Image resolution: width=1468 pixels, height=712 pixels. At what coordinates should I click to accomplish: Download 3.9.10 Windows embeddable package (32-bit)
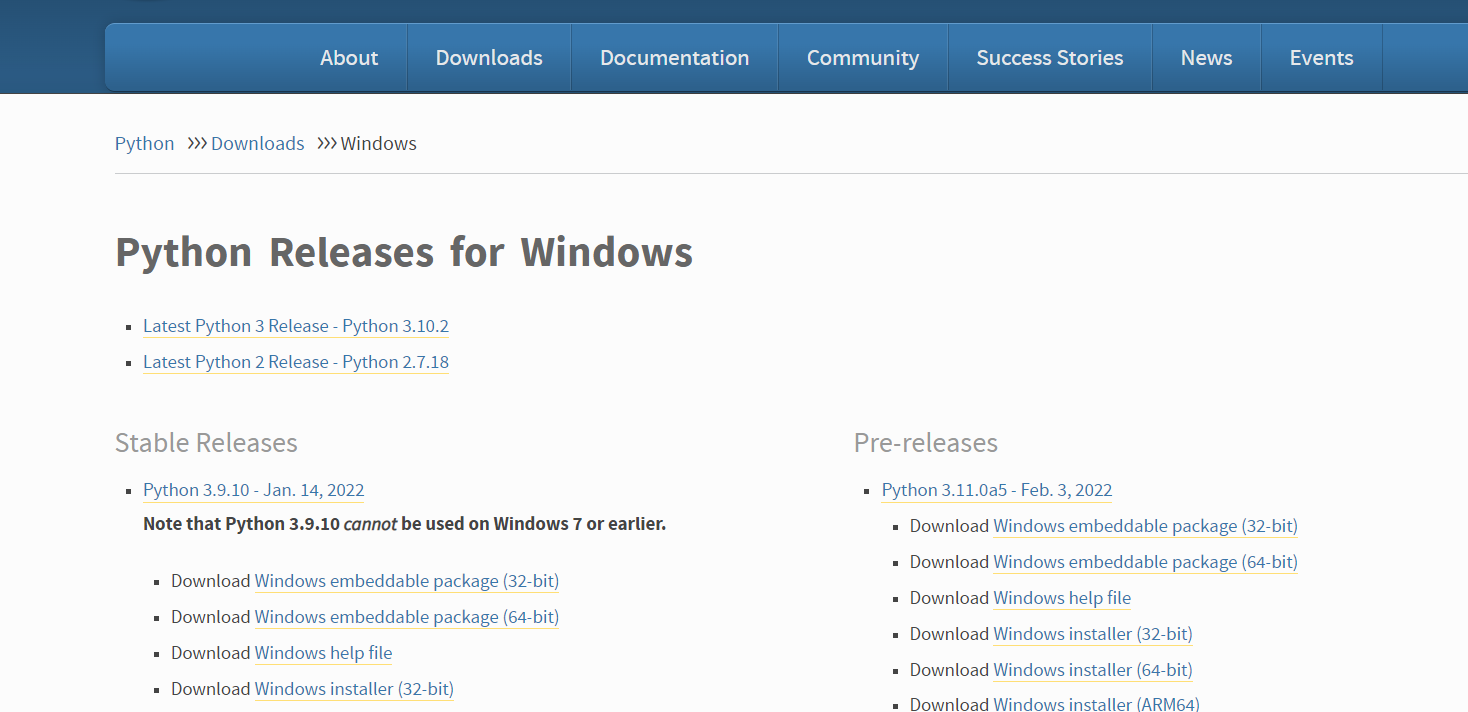pos(407,581)
